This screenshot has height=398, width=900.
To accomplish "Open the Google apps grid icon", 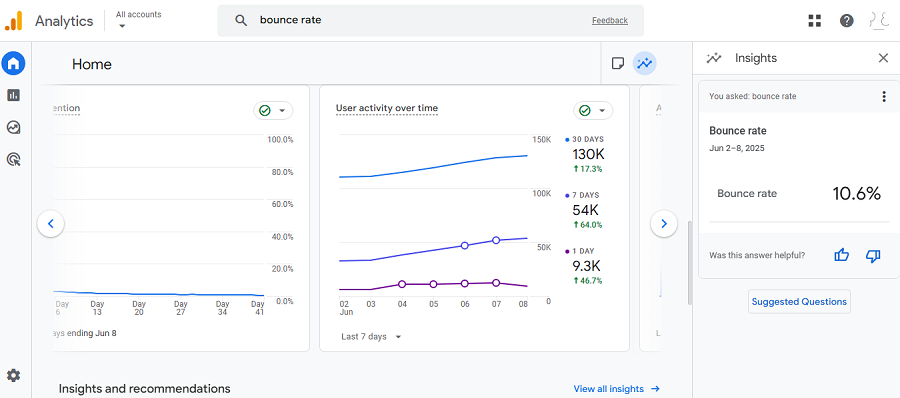I will pyautogui.click(x=814, y=21).
